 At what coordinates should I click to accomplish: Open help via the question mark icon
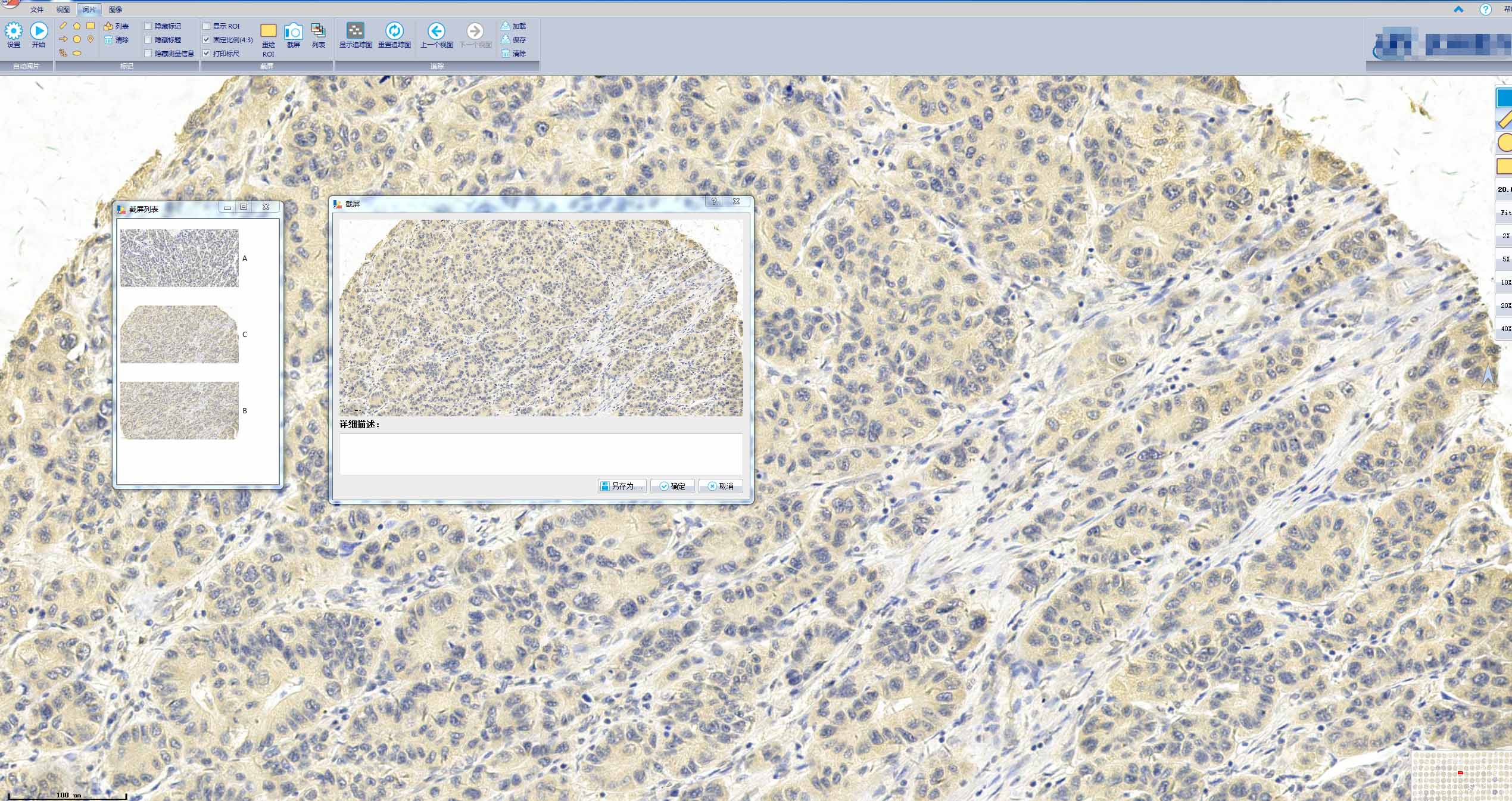point(1485,10)
